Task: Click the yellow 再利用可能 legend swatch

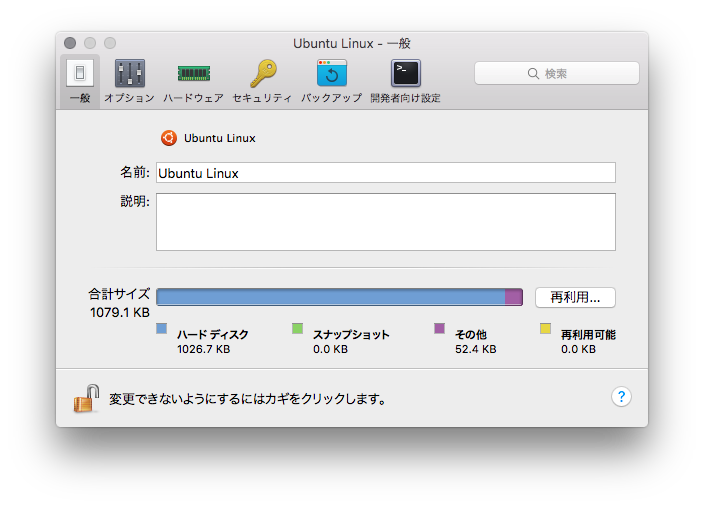Action: [x=546, y=328]
